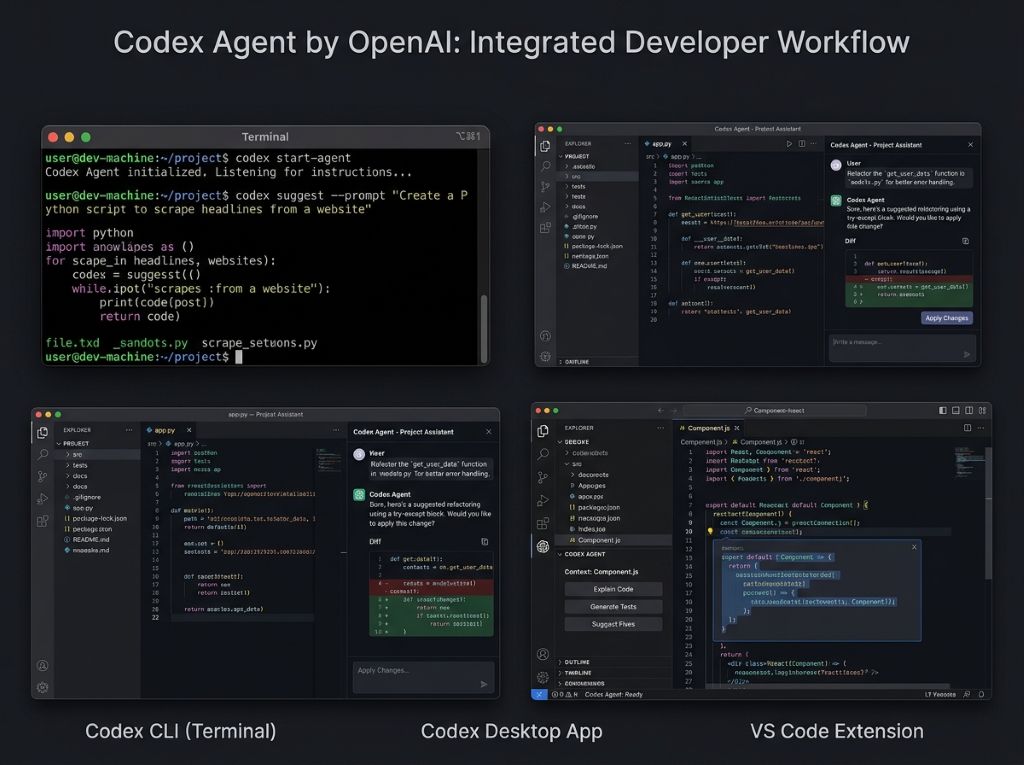Click the send arrow in the top-right window message box

tap(967, 354)
